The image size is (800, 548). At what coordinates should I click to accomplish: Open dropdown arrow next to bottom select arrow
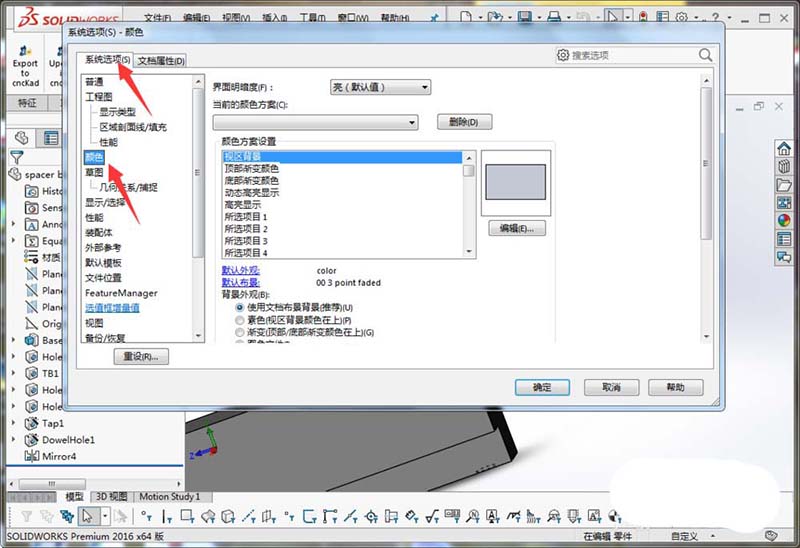click(105, 516)
